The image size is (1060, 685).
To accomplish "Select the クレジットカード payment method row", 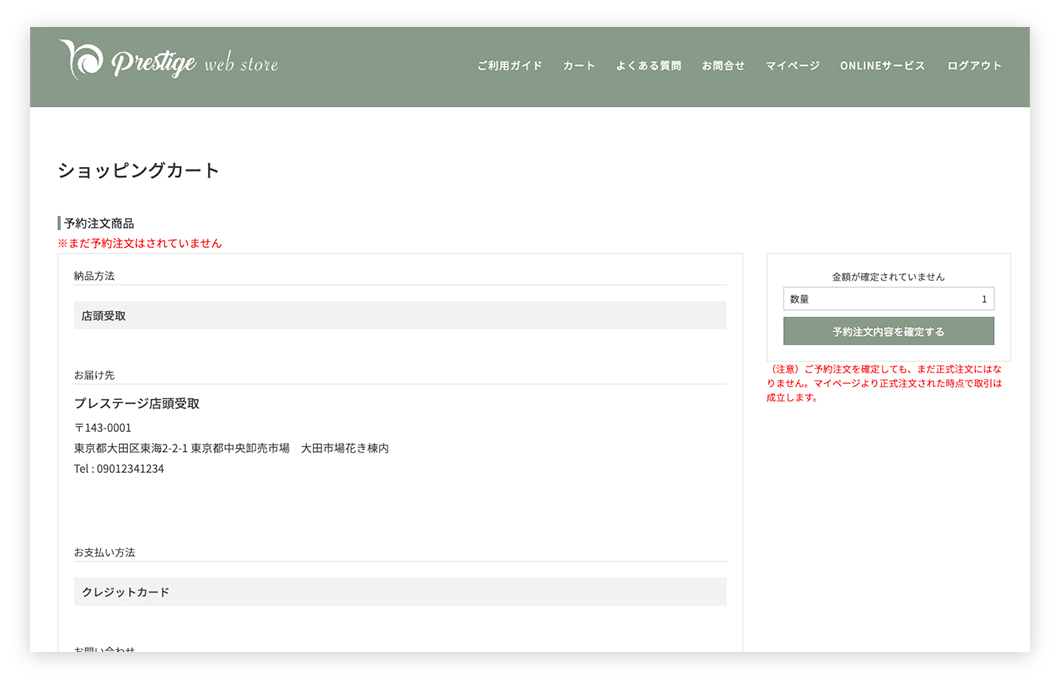I will tap(400, 592).
